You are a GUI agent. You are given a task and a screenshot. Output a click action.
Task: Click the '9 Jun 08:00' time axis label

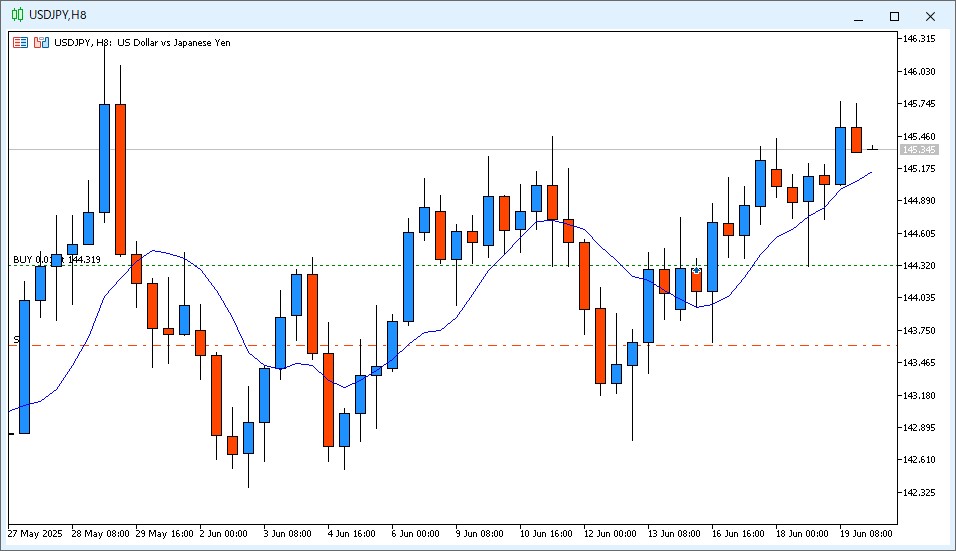pos(479,534)
